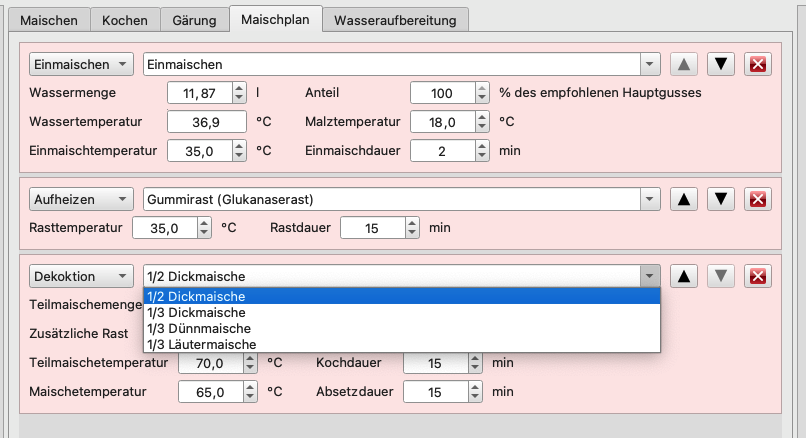This screenshot has width=806, height=438.
Task: Expand the Gummirast name combo box
Action: tap(650, 199)
